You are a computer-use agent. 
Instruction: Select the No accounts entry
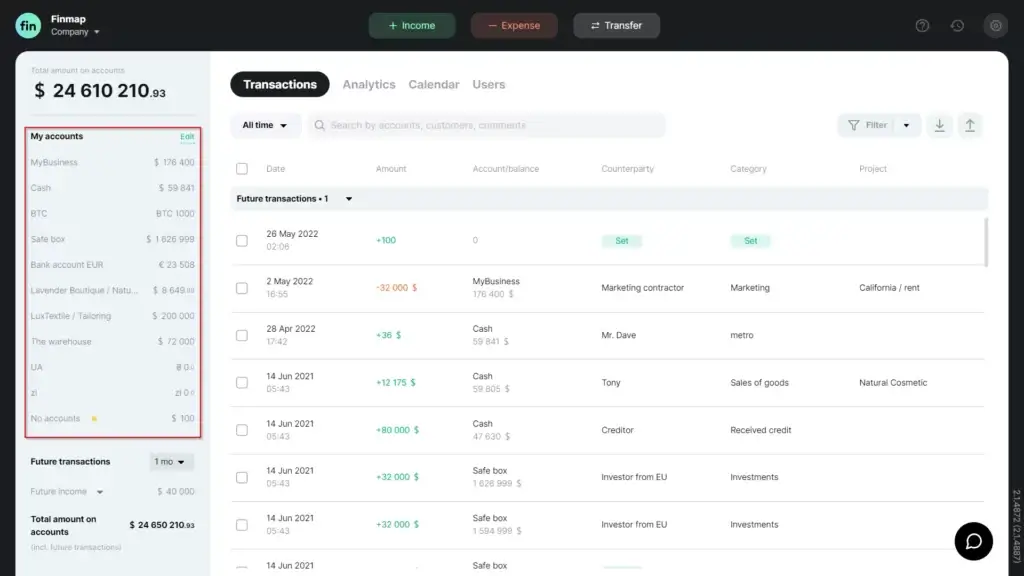tap(112, 419)
